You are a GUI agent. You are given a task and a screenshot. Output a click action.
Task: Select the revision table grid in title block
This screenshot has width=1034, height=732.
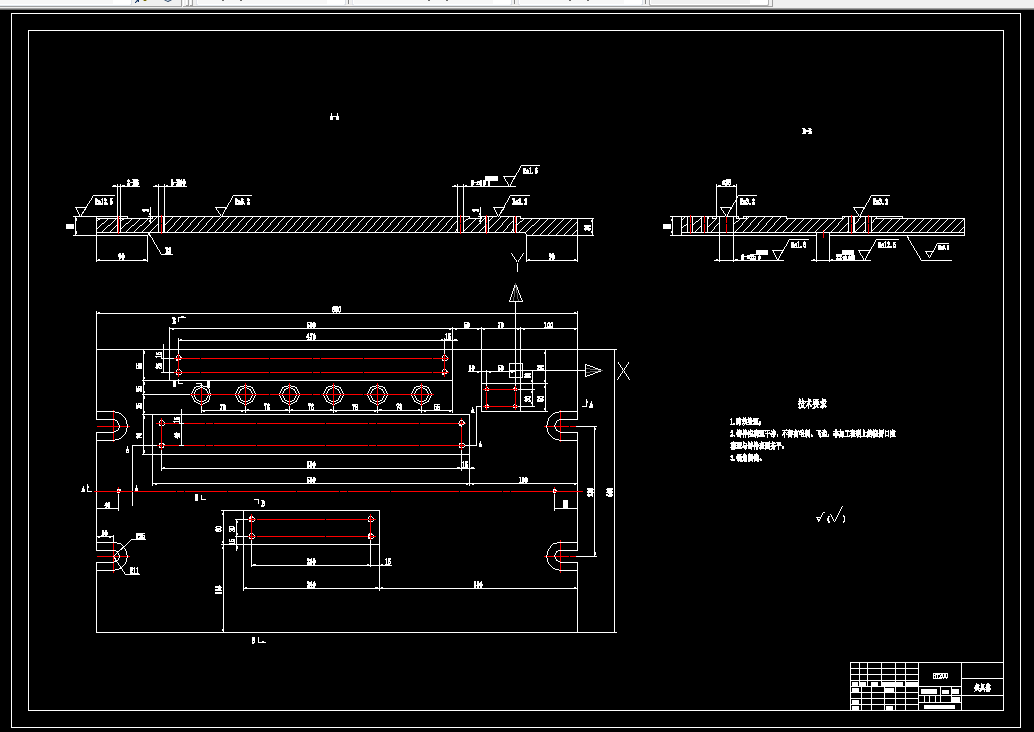885,686
